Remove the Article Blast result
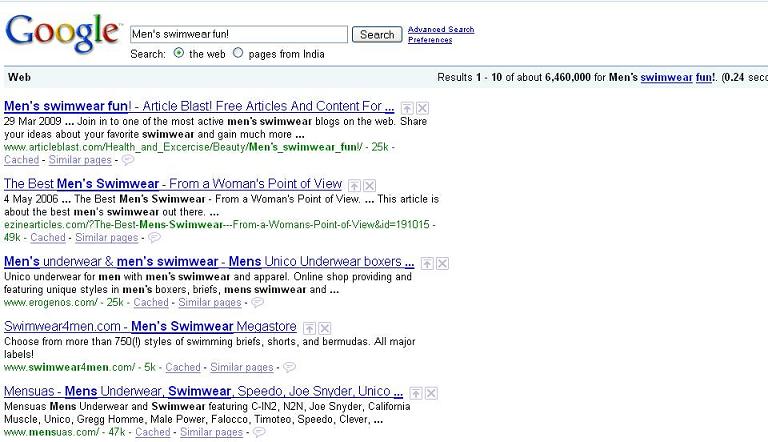This screenshot has height=442, width=768. coord(423,108)
